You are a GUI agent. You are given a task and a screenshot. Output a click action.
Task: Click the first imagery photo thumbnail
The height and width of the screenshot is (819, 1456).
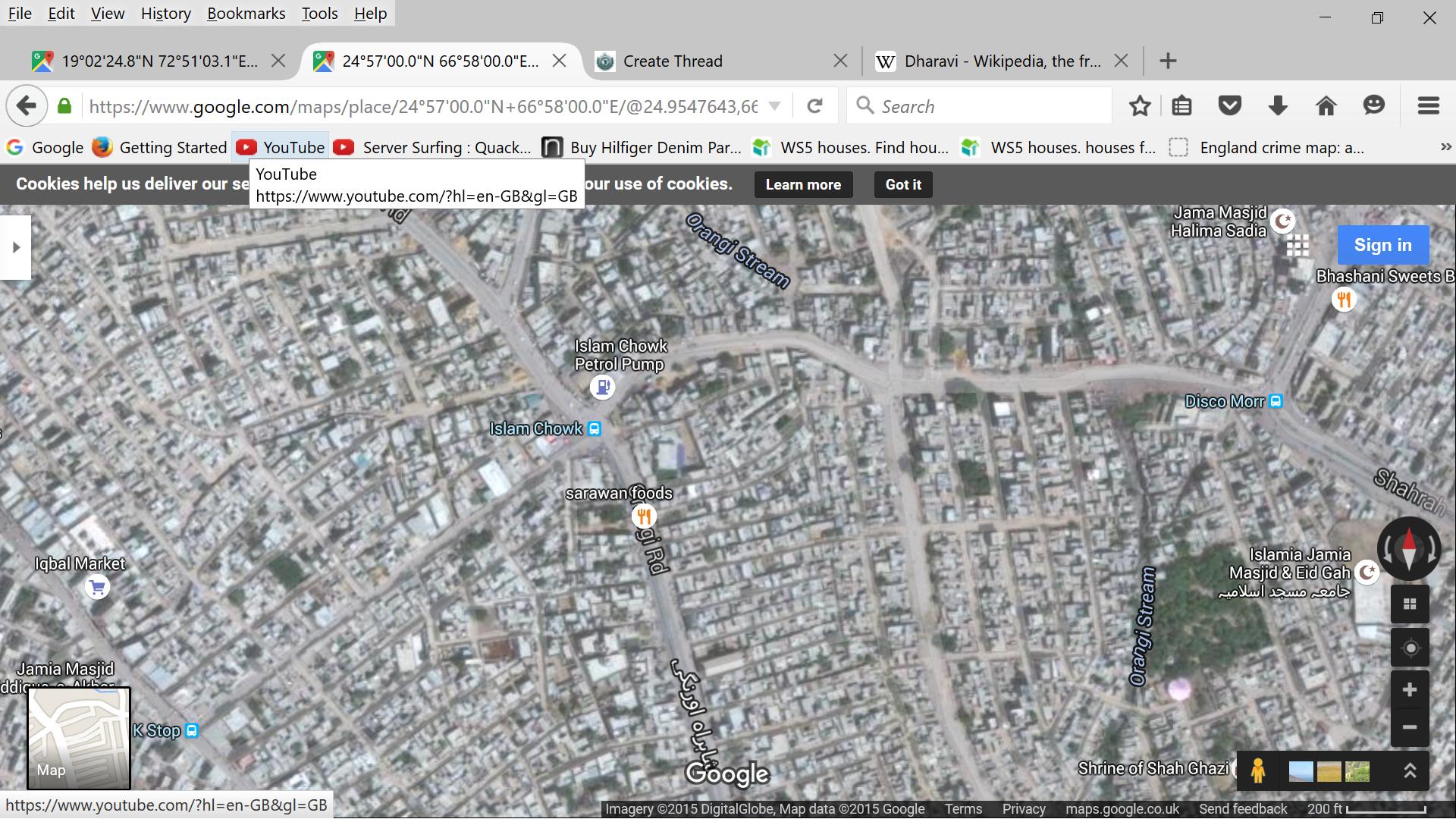click(x=1301, y=772)
